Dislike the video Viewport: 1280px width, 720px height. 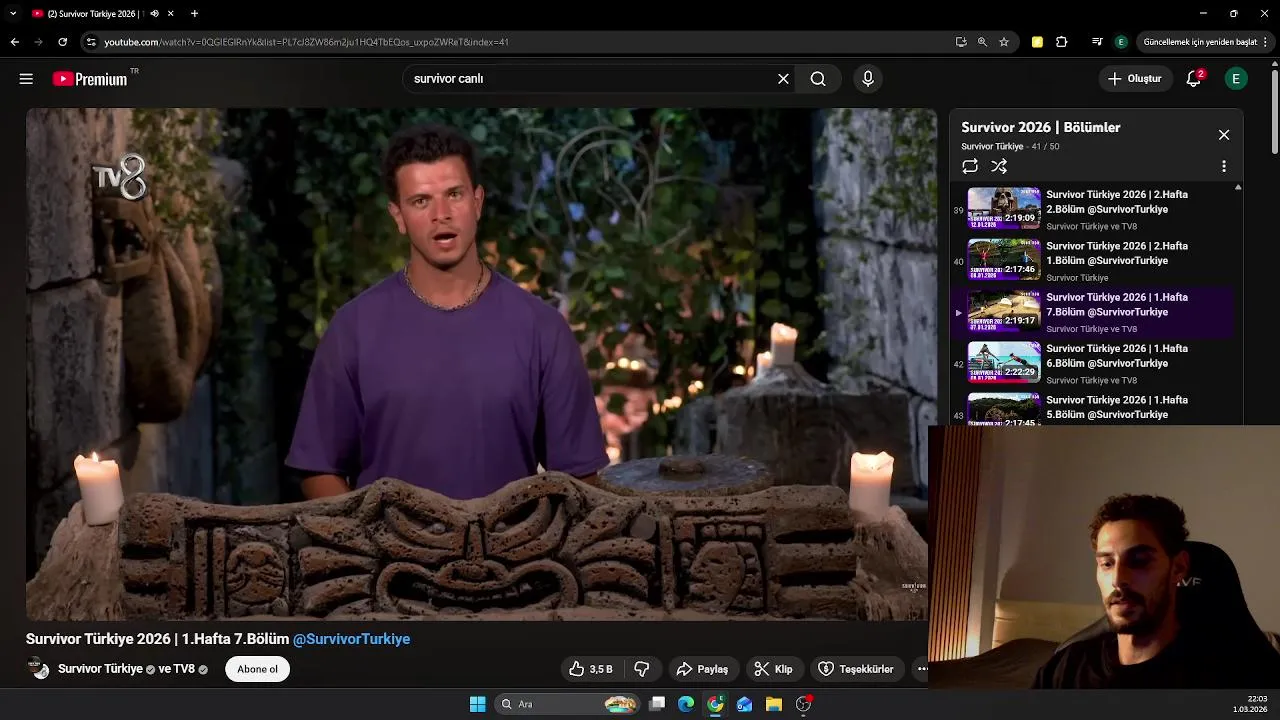(642, 669)
